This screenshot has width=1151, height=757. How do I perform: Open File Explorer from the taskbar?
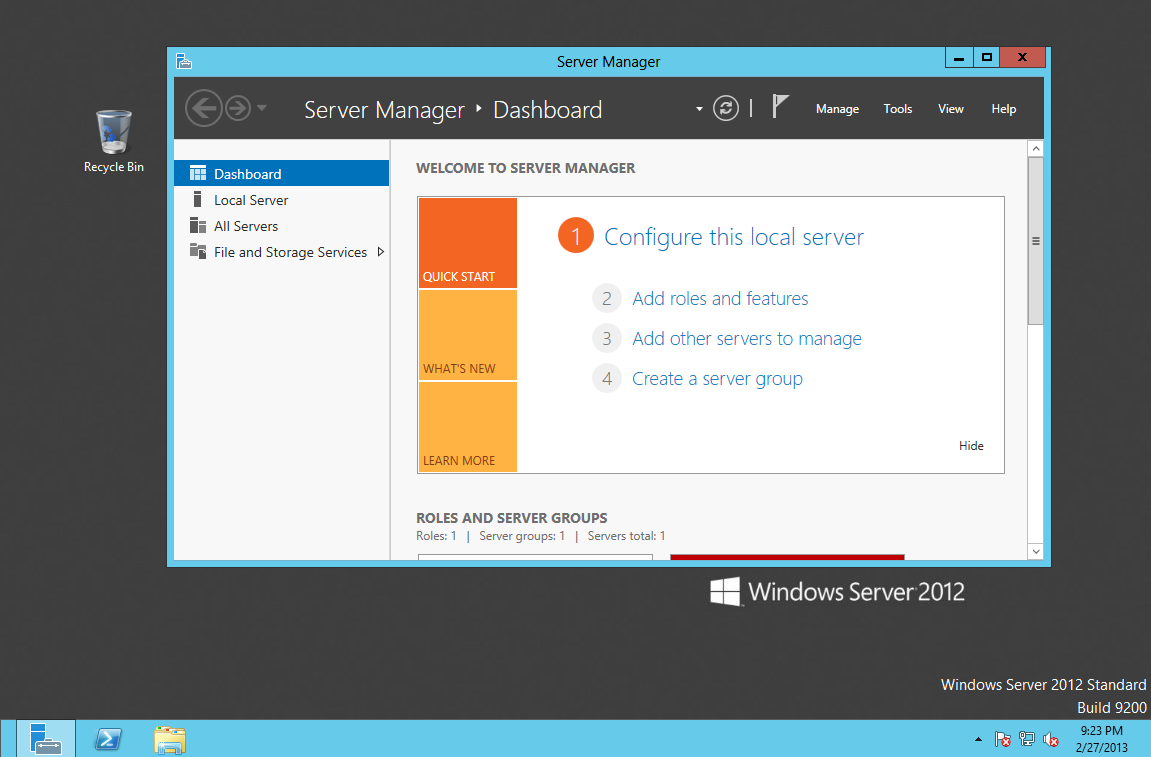170,739
